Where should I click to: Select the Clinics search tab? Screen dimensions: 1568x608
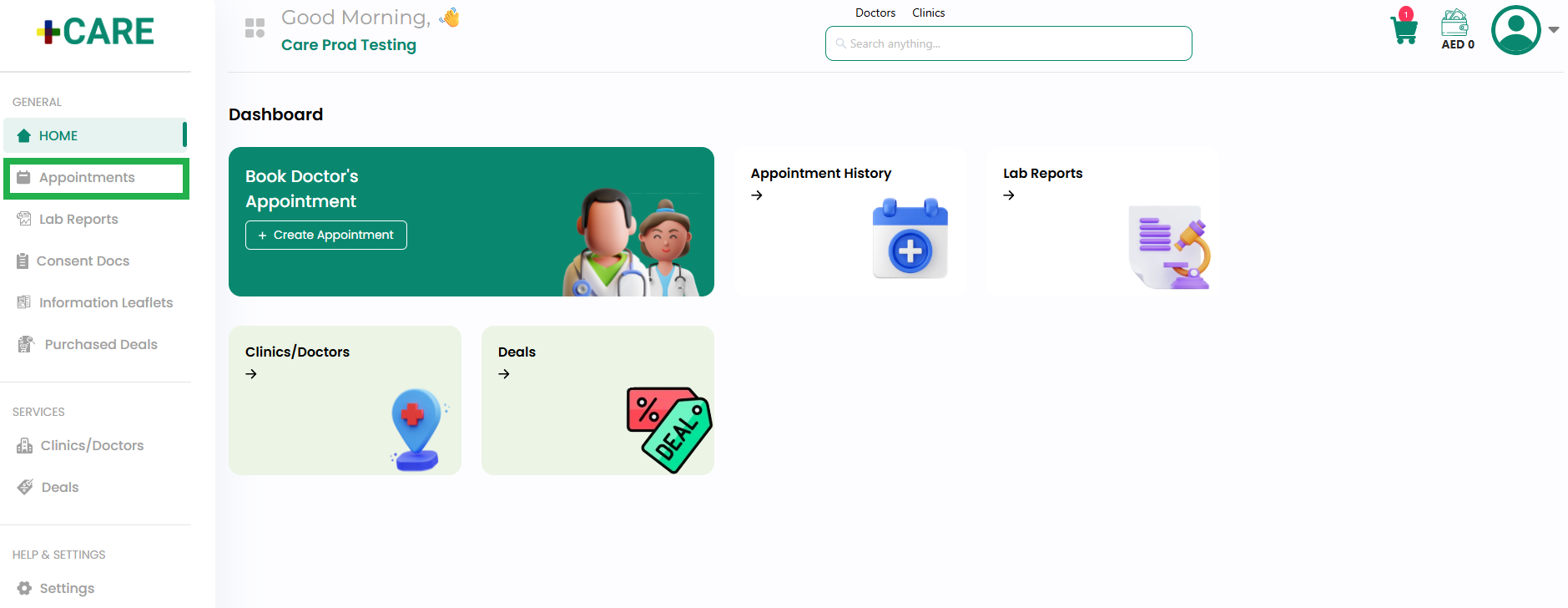pos(928,13)
